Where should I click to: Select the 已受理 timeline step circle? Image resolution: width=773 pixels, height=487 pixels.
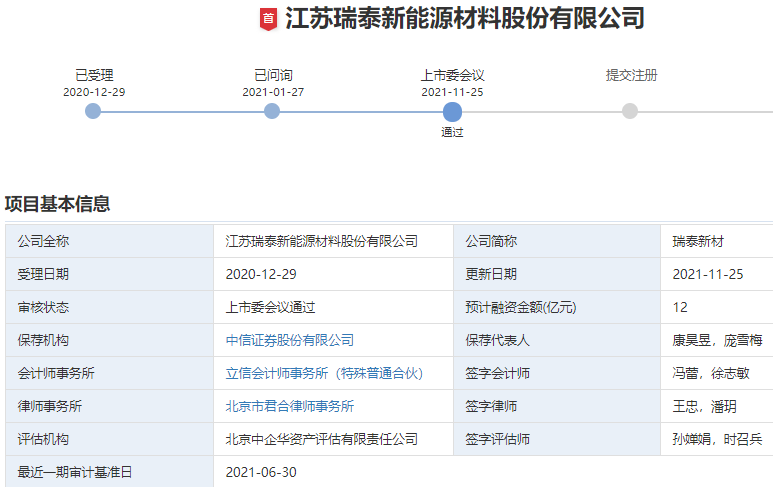click(x=93, y=111)
